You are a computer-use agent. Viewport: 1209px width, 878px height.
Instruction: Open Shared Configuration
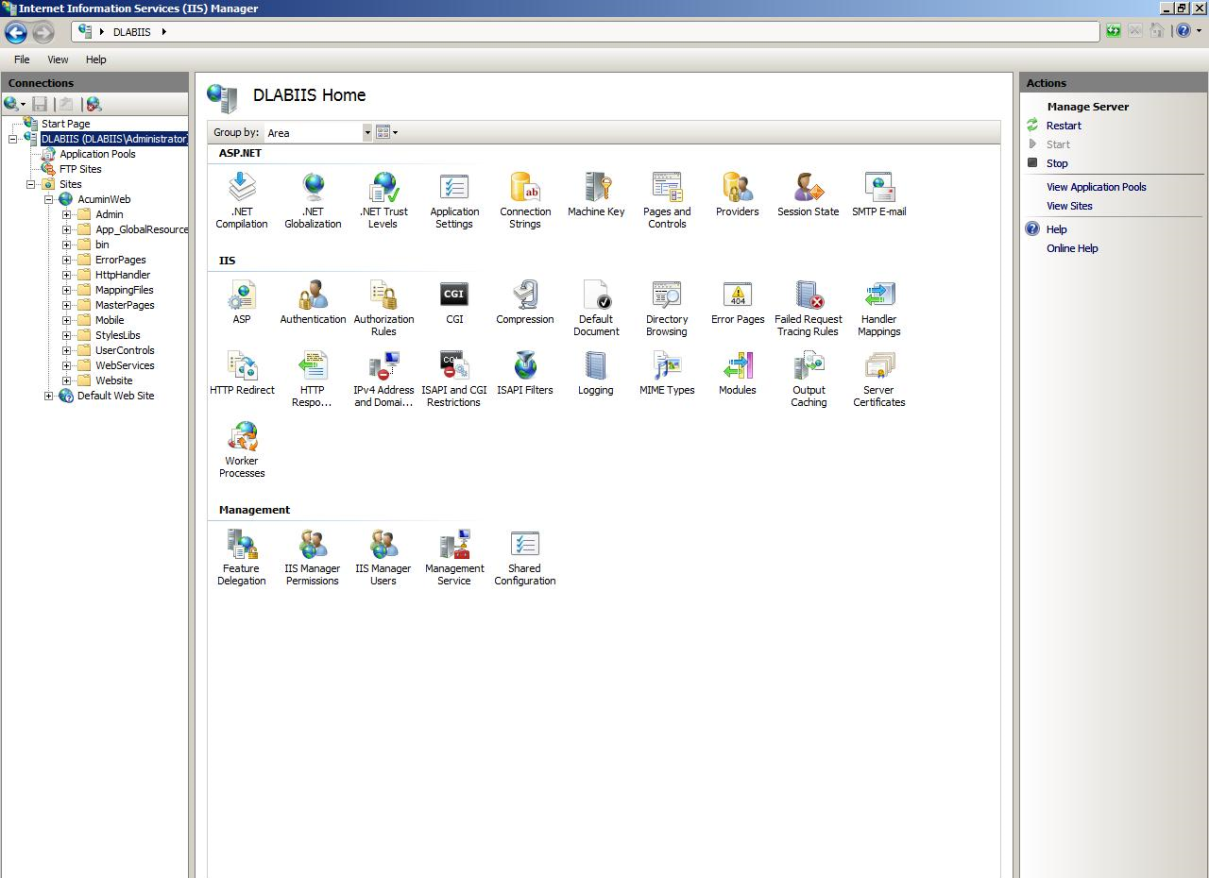click(525, 557)
